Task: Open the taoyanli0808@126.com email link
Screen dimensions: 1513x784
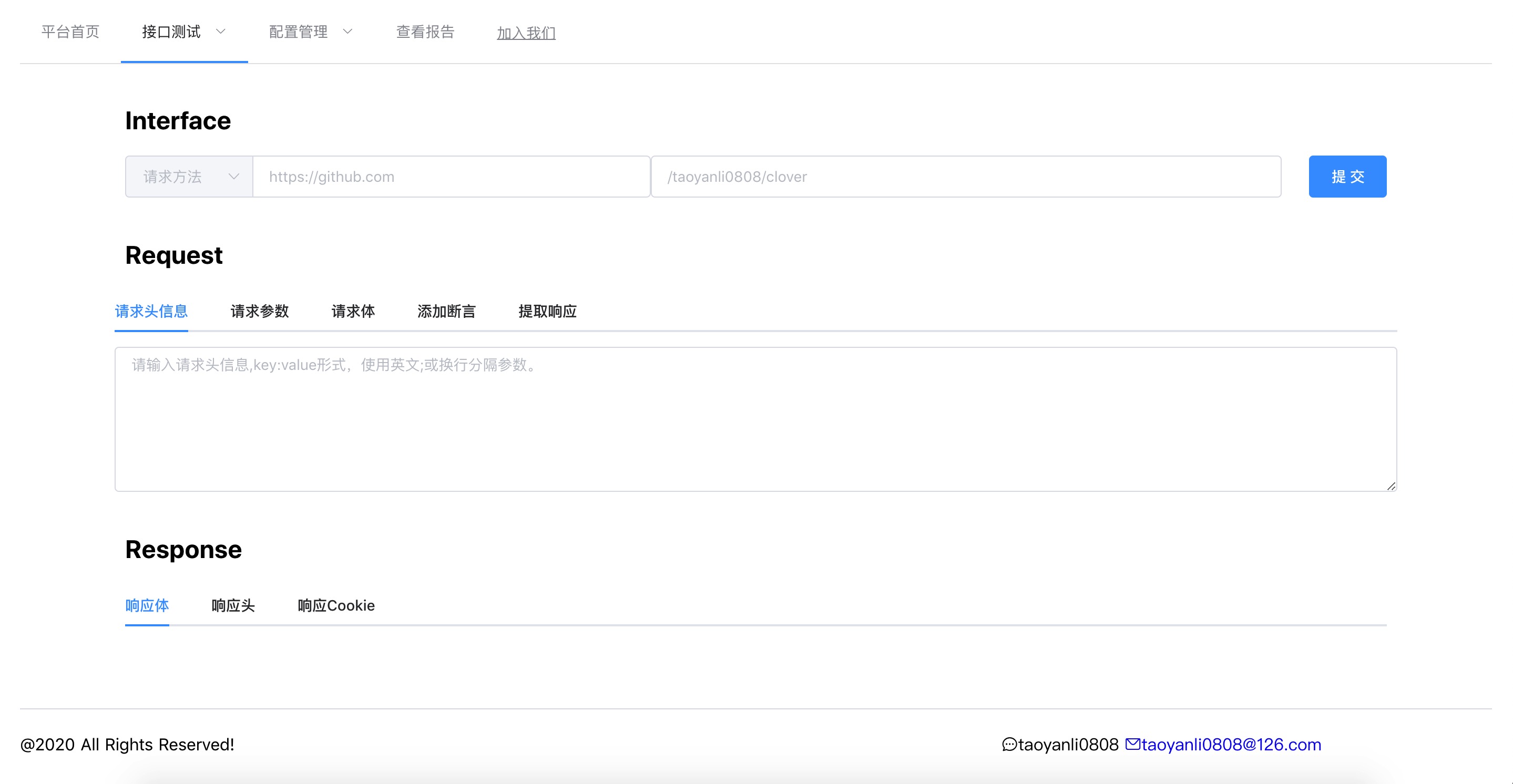Action: (1231, 745)
